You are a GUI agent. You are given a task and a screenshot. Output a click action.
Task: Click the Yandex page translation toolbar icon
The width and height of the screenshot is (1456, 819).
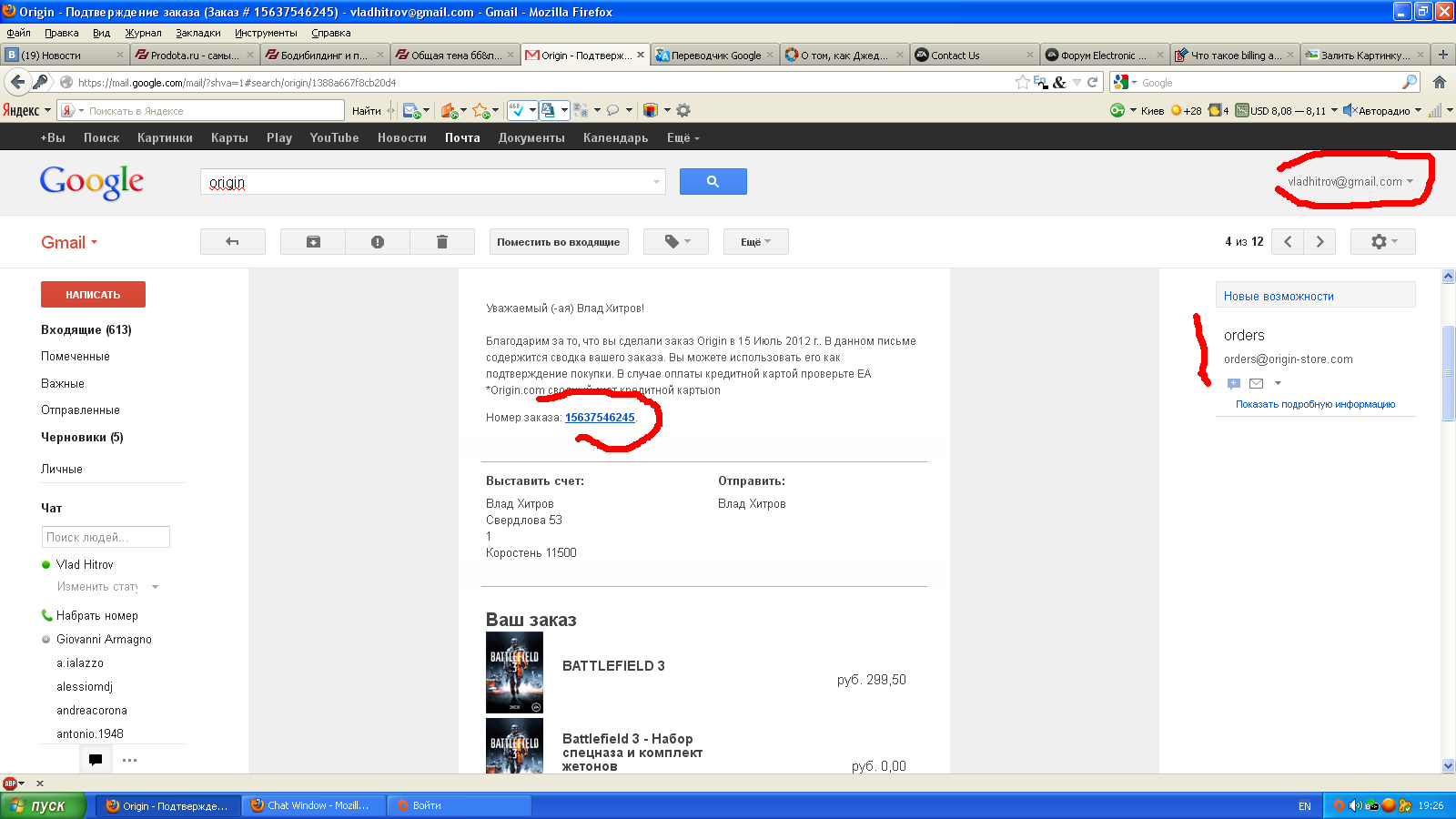581,111
